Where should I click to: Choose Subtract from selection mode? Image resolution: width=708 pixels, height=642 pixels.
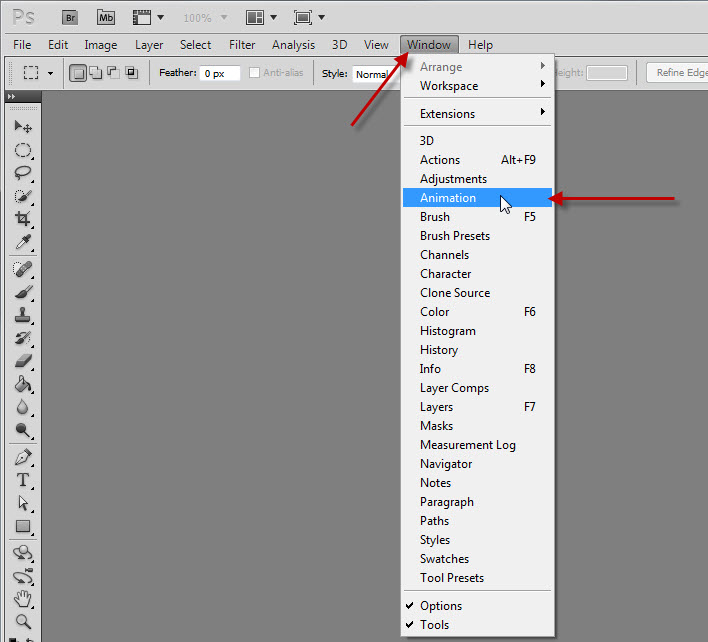click(113, 73)
